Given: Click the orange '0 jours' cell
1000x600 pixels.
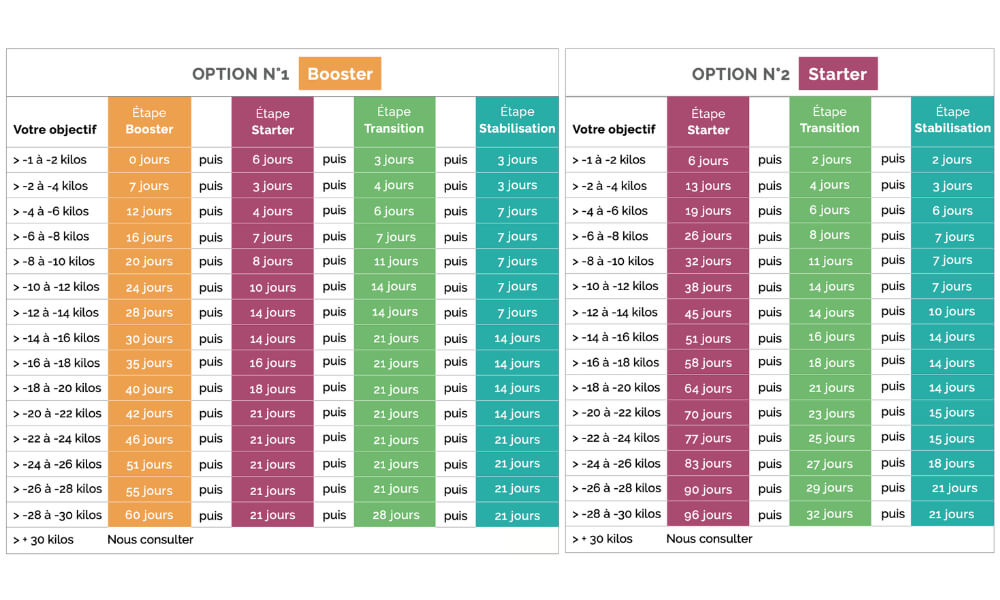Looking at the screenshot, I should tap(149, 160).
